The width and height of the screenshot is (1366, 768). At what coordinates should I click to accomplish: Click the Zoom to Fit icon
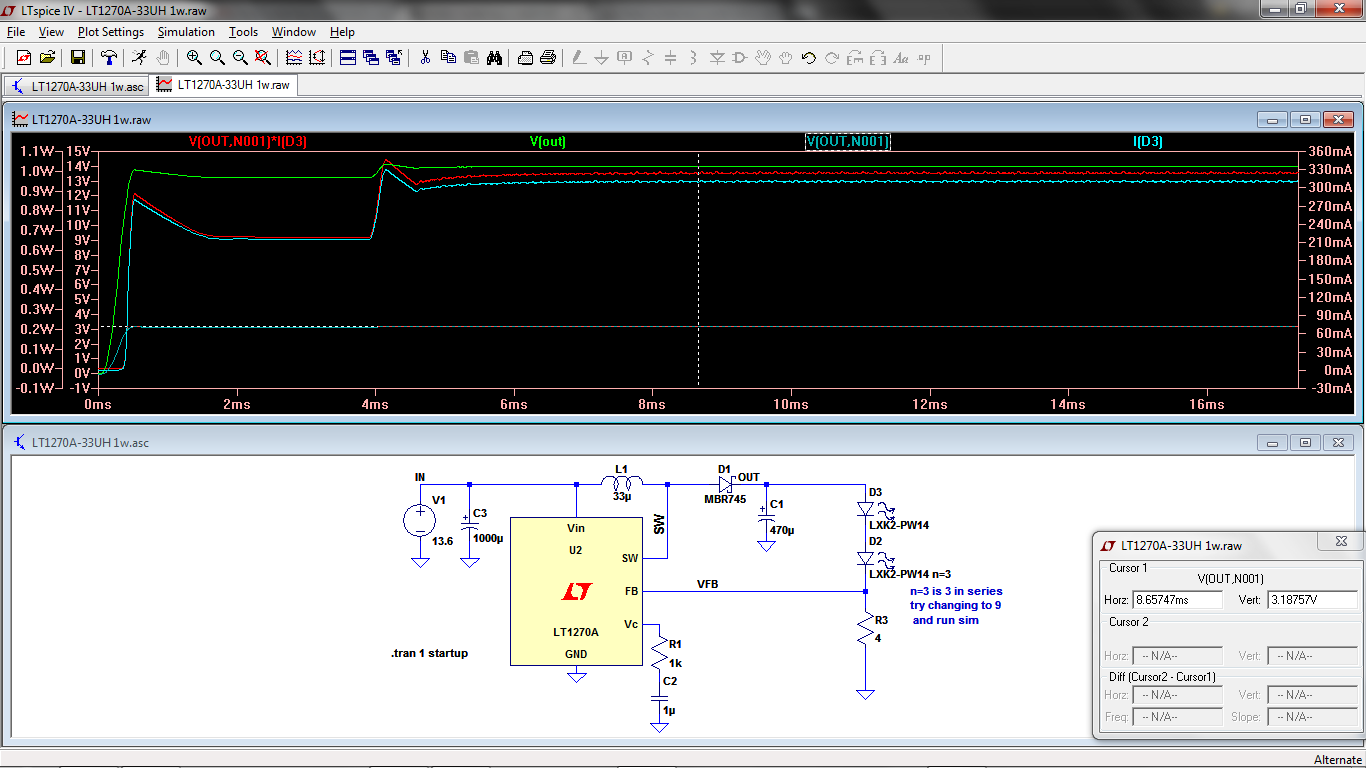pos(263,58)
